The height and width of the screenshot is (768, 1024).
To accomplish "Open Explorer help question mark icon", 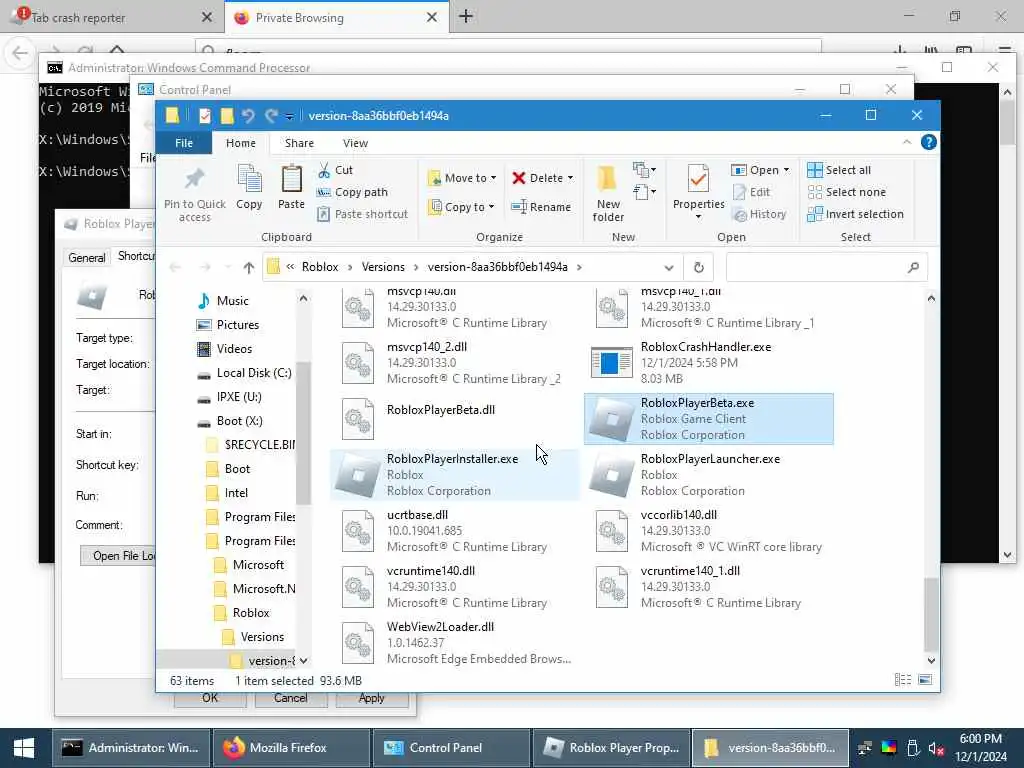I will 928,142.
